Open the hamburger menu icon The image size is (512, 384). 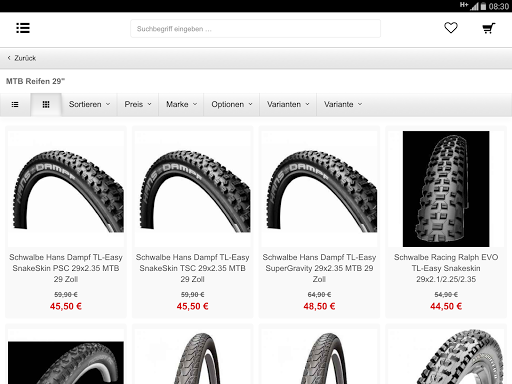(x=23, y=28)
